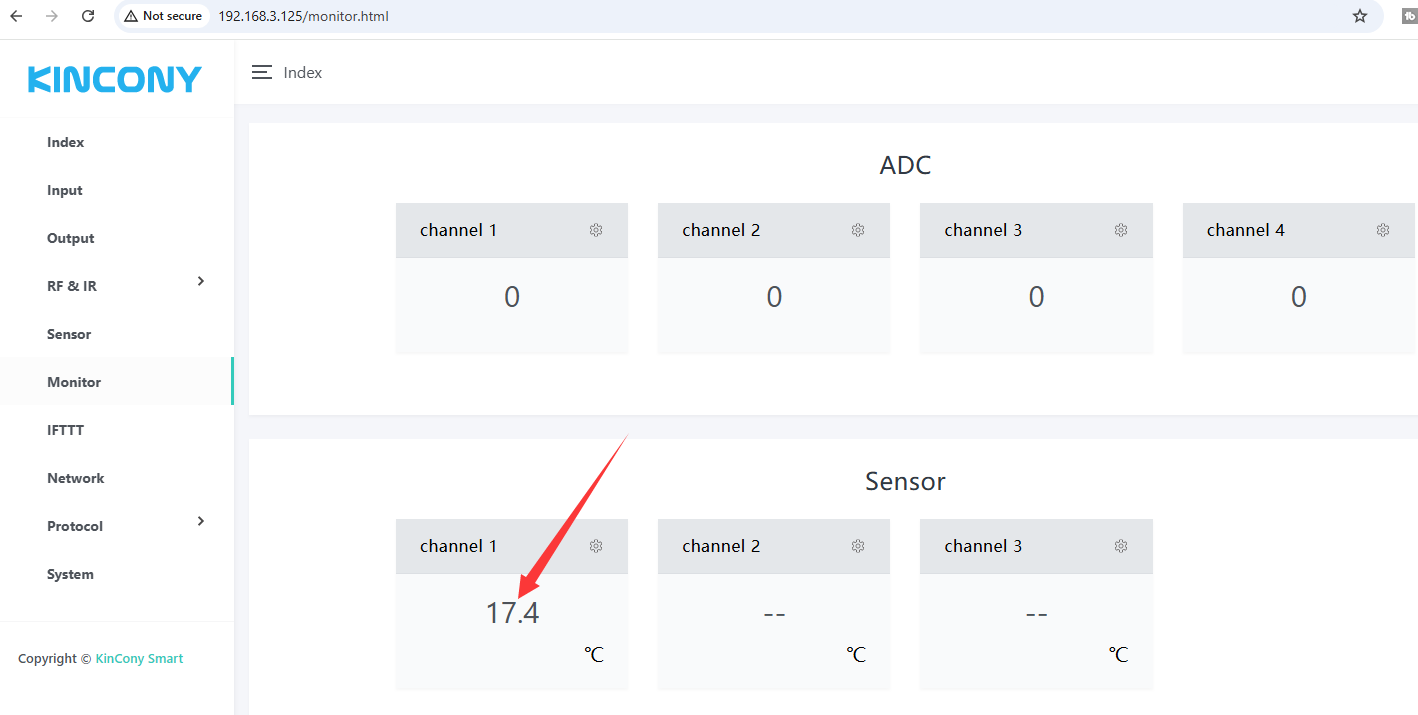Screen dimensions: 1418x715
Task: Open settings gear for Sensor channel 3
Action: coord(1121,546)
